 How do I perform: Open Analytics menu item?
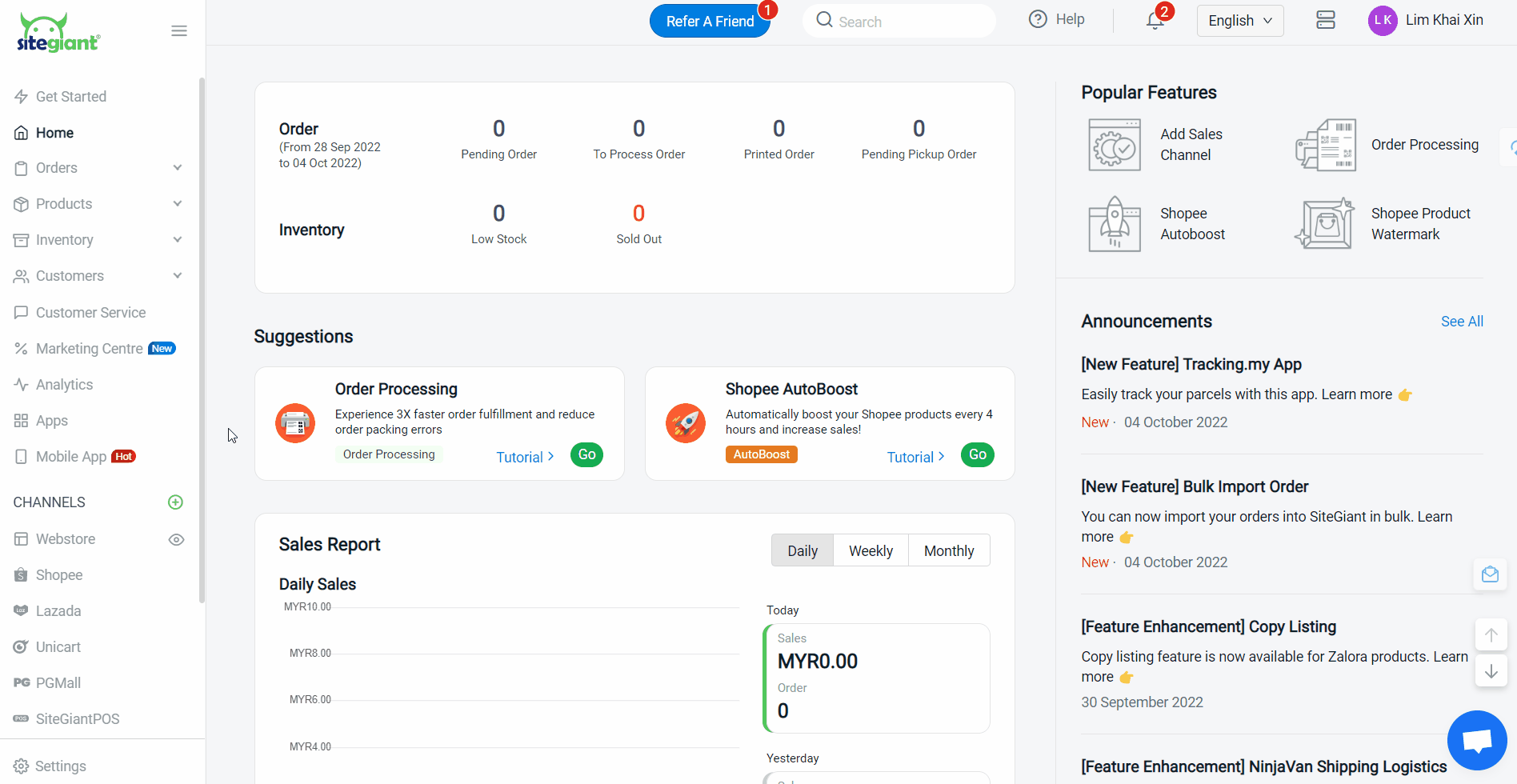click(64, 385)
